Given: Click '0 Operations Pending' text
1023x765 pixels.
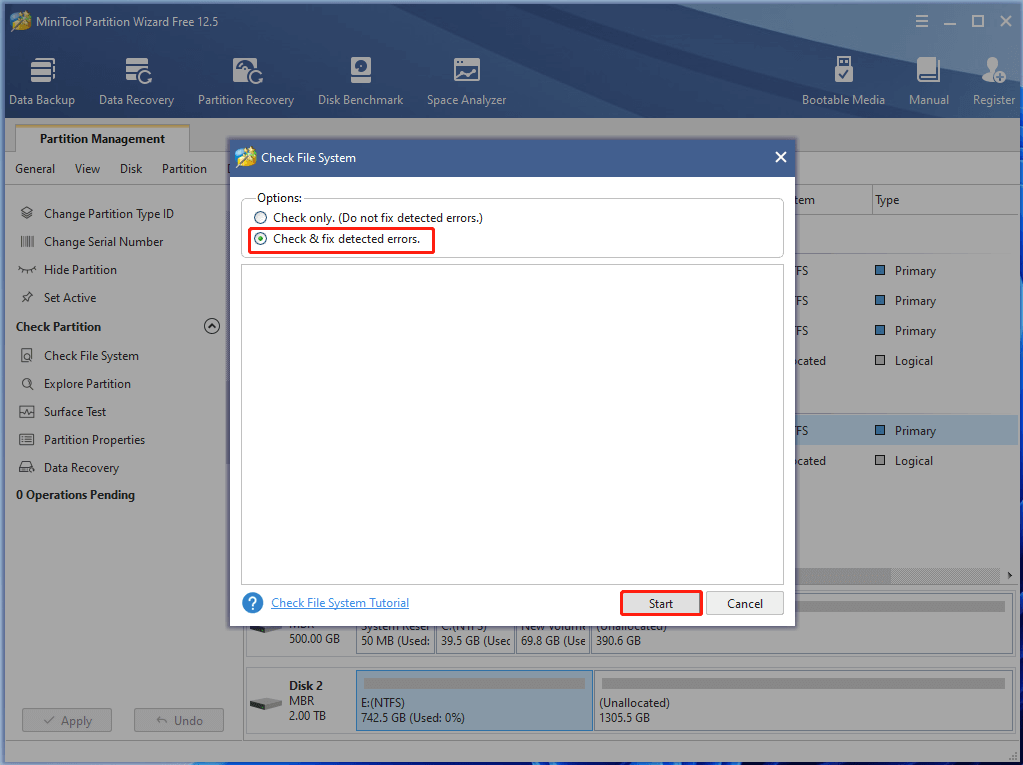Looking at the screenshot, I should coord(76,495).
